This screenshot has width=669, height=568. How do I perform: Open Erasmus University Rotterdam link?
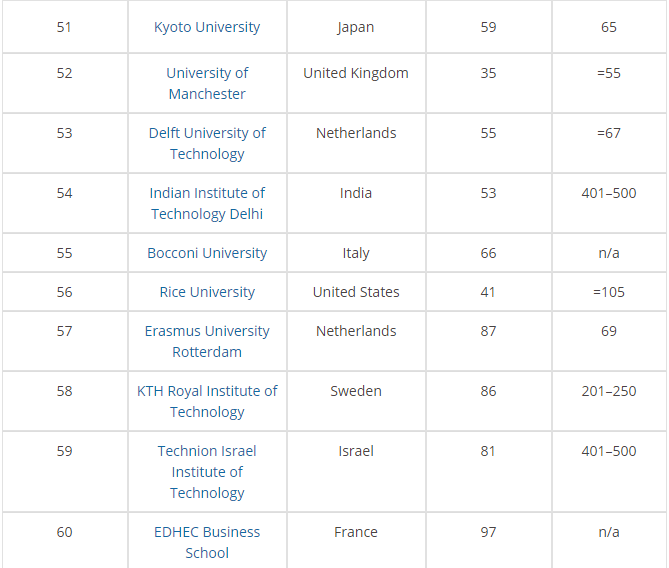207,341
